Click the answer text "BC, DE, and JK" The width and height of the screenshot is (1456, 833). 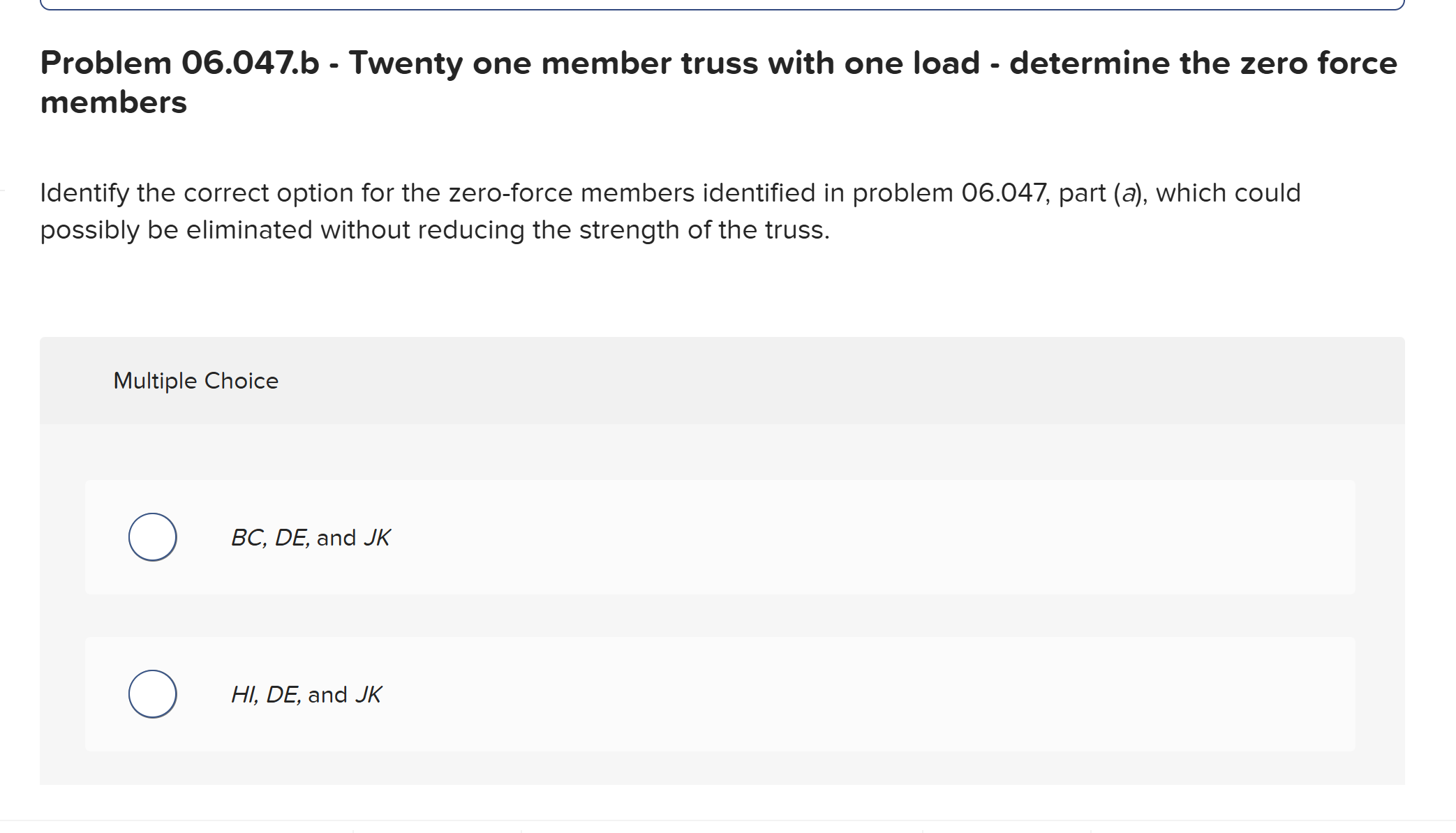311,536
